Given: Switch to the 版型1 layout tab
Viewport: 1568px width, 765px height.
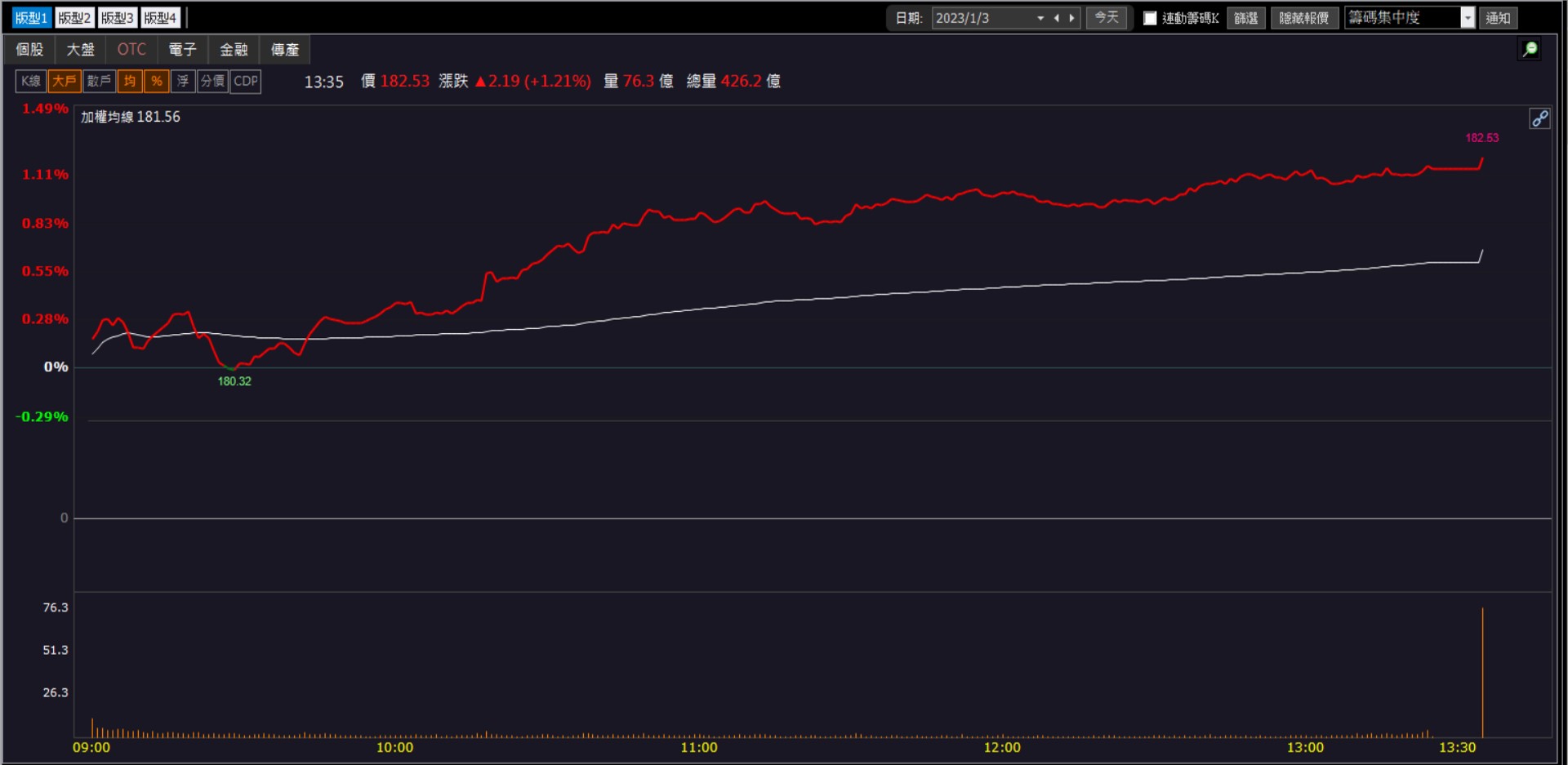Looking at the screenshot, I should click(32, 18).
